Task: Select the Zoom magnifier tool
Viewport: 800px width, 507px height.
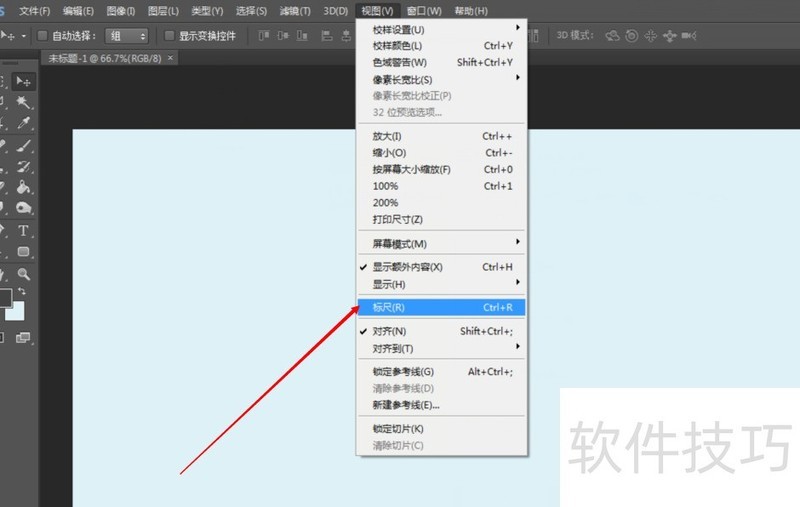Action: [23, 274]
